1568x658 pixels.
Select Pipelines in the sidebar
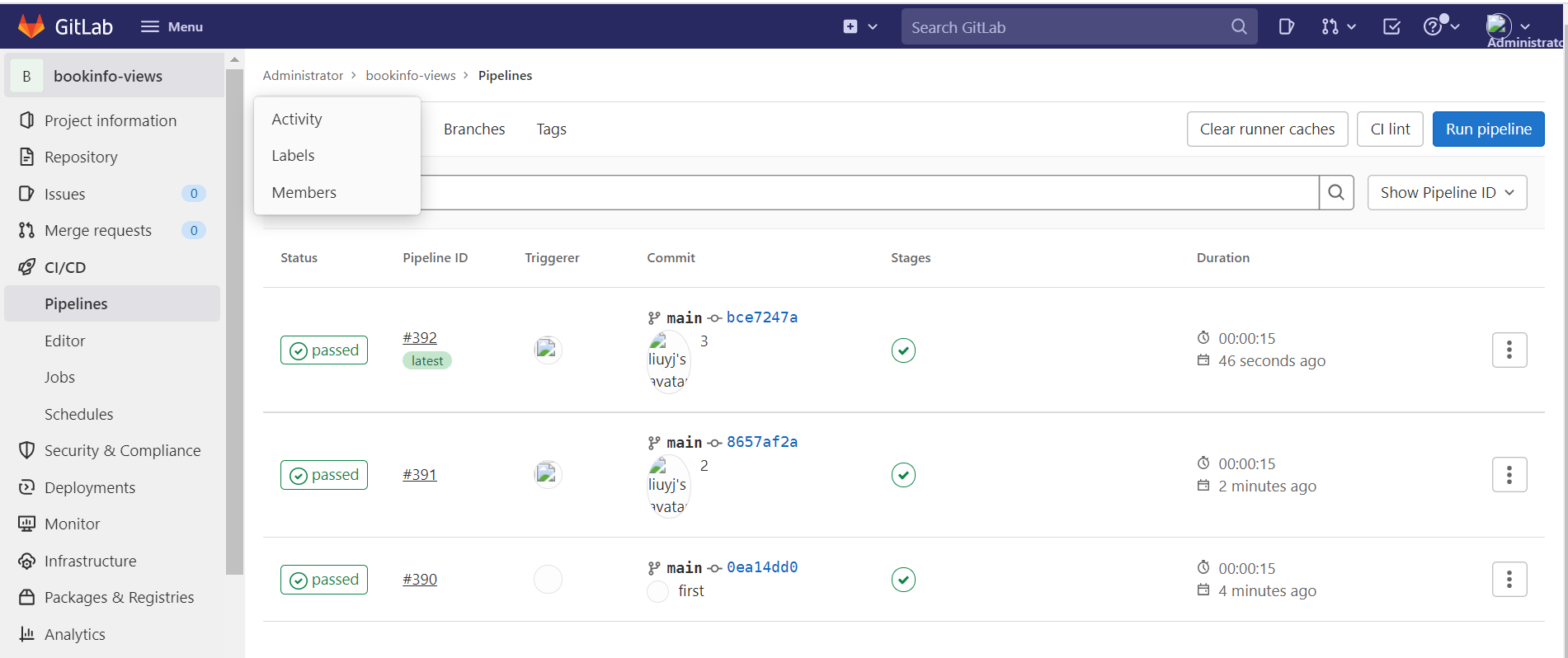pyautogui.click(x=112, y=303)
